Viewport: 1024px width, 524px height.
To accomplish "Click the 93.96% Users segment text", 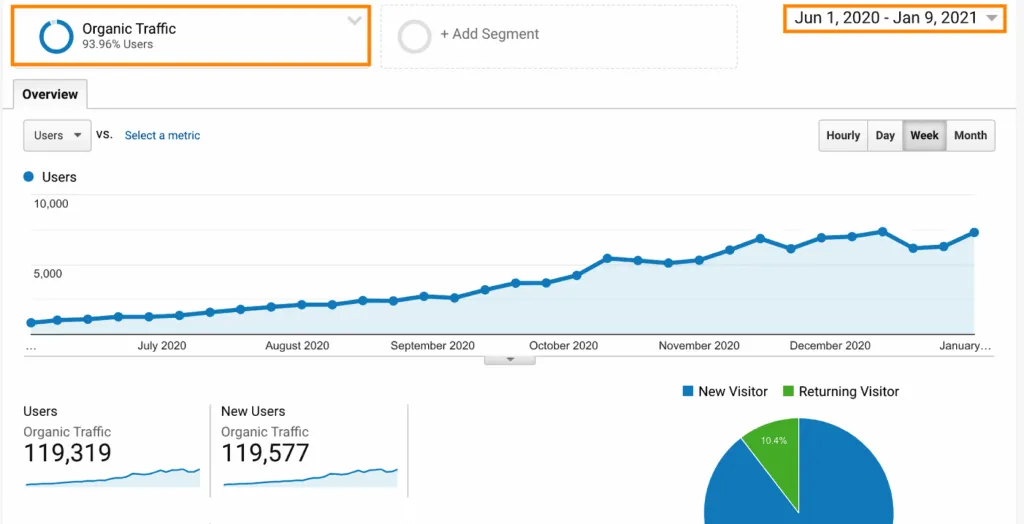I will (x=118, y=44).
